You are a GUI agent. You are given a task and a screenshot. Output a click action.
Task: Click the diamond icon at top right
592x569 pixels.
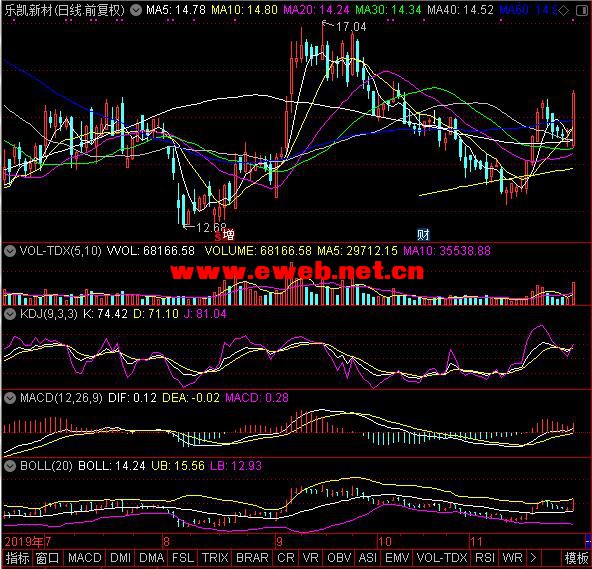pyautogui.click(x=563, y=11)
